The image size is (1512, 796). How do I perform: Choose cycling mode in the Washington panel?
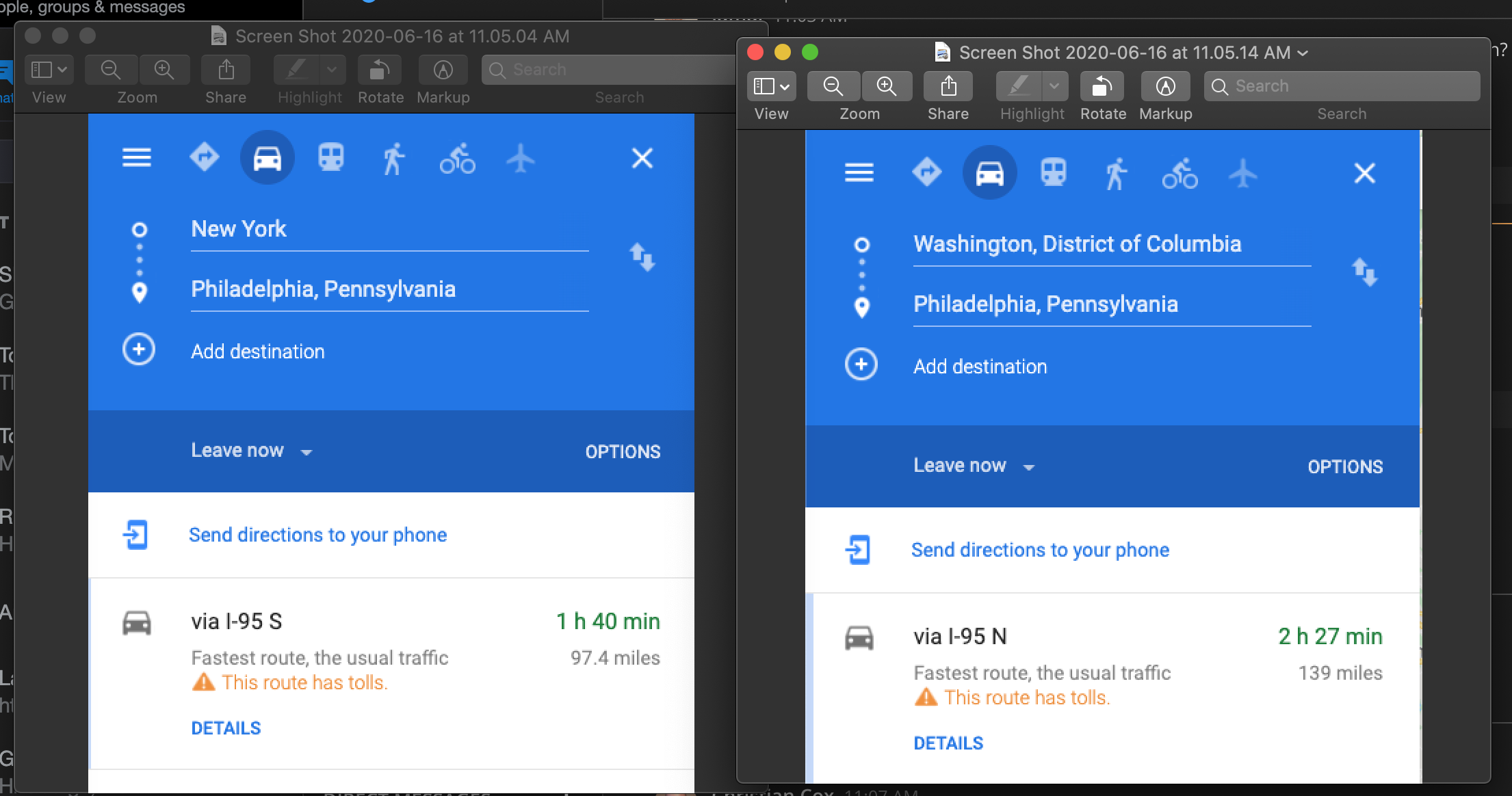(x=1179, y=173)
